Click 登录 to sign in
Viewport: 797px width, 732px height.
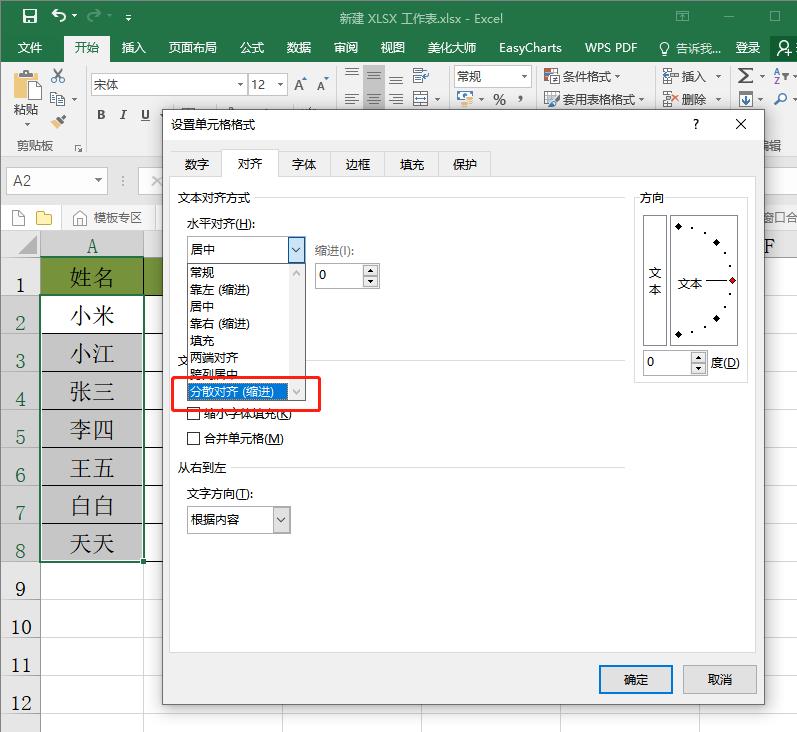tap(748, 48)
